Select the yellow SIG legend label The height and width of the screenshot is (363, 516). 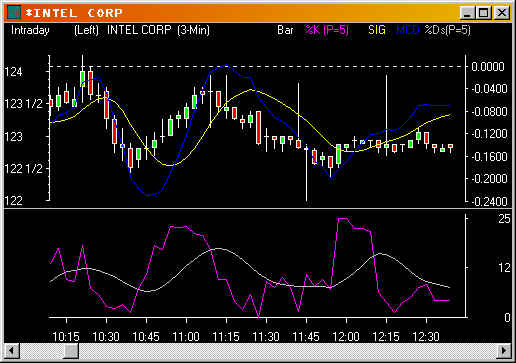coord(377,30)
